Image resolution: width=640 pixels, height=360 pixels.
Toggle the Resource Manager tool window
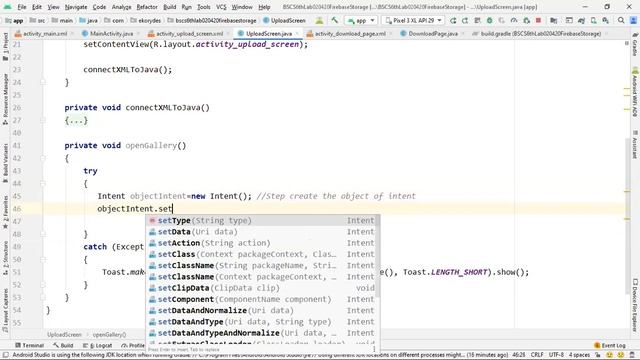(x=5, y=99)
